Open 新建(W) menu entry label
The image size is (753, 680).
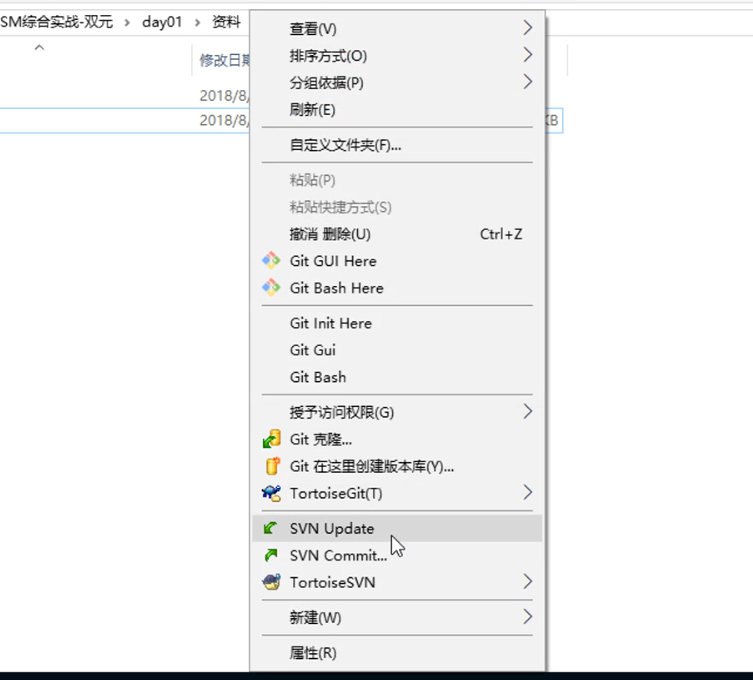(315, 618)
